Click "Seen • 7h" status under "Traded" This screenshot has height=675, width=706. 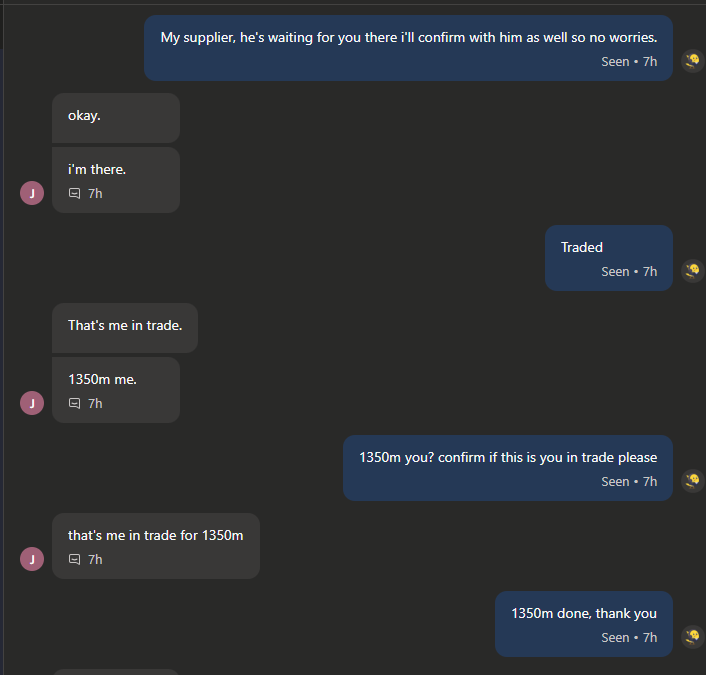pyautogui.click(x=629, y=272)
